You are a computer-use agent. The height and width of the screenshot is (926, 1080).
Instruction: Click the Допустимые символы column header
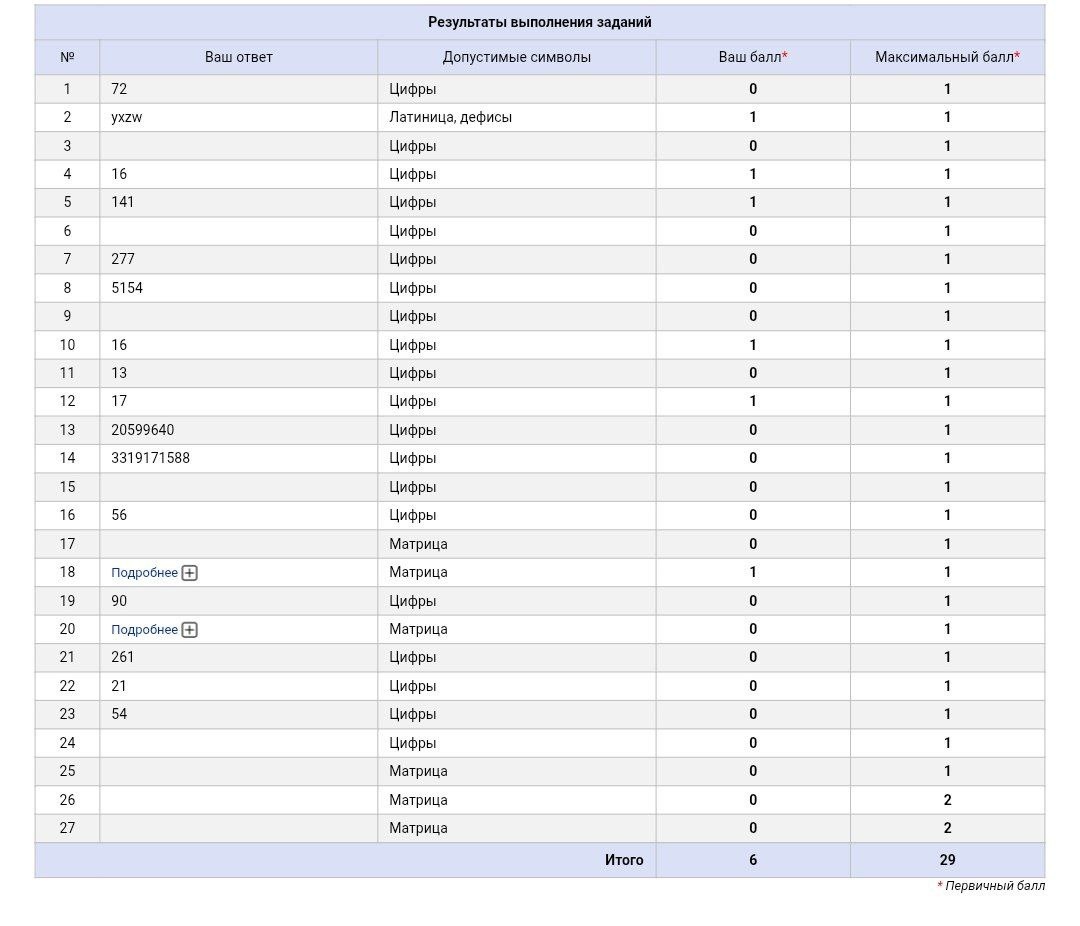[517, 57]
